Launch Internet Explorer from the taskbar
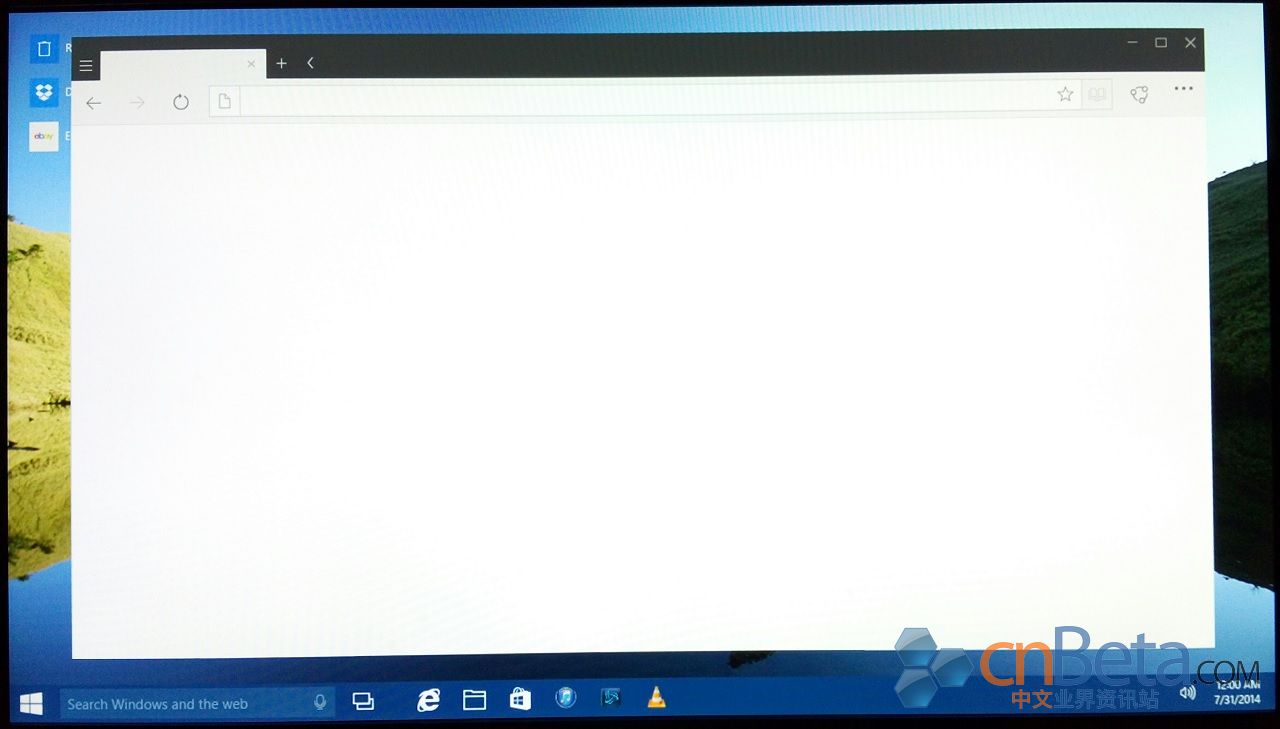This screenshot has width=1280, height=729. pos(429,700)
